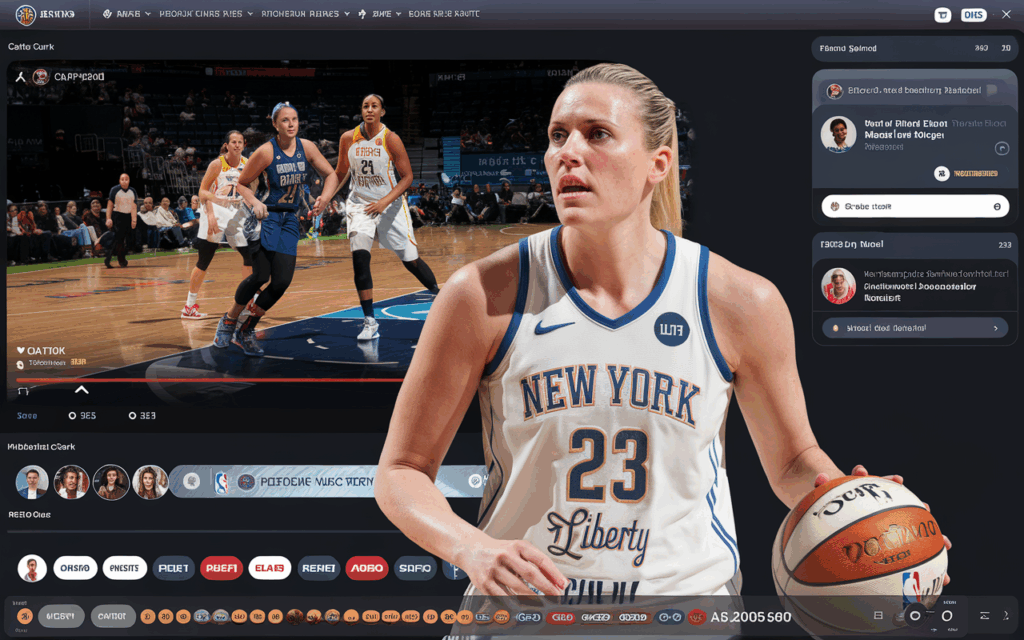
Task: Select the '3E3' radio option
Action: coord(142,415)
